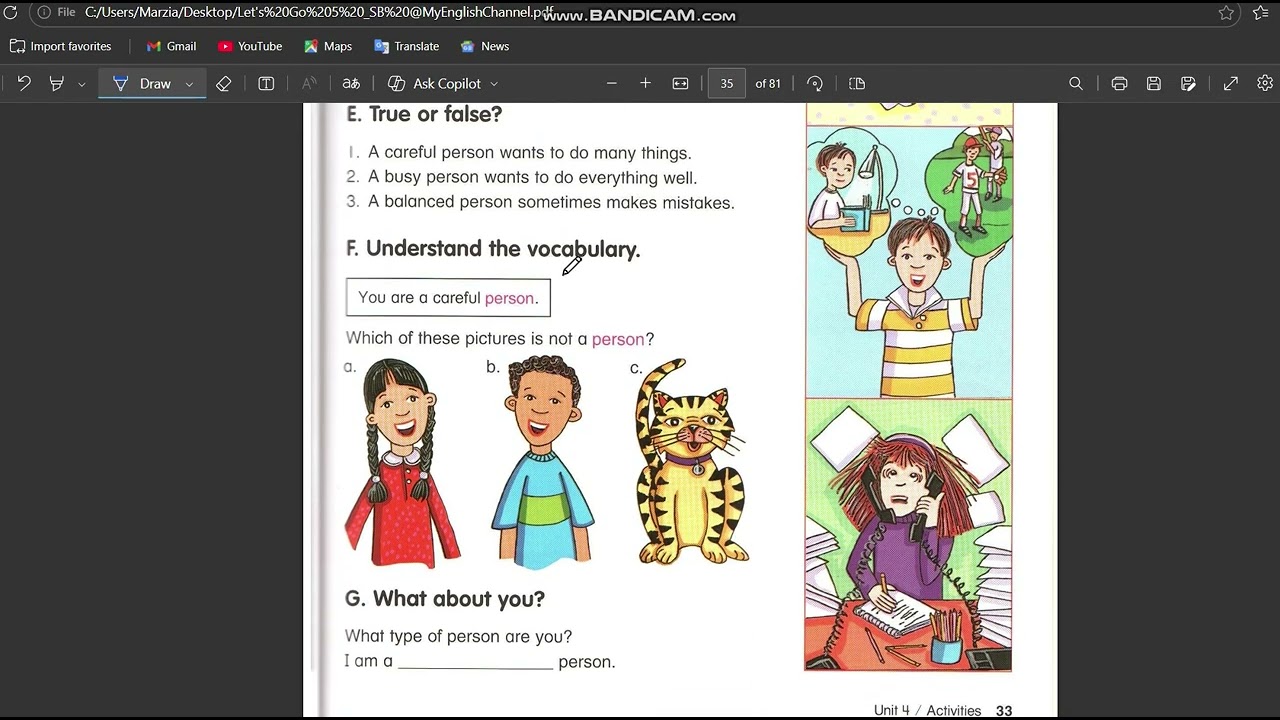Viewport: 1280px width, 720px height.
Task: Zoom in on the PDF
Action: pyautogui.click(x=645, y=84)
